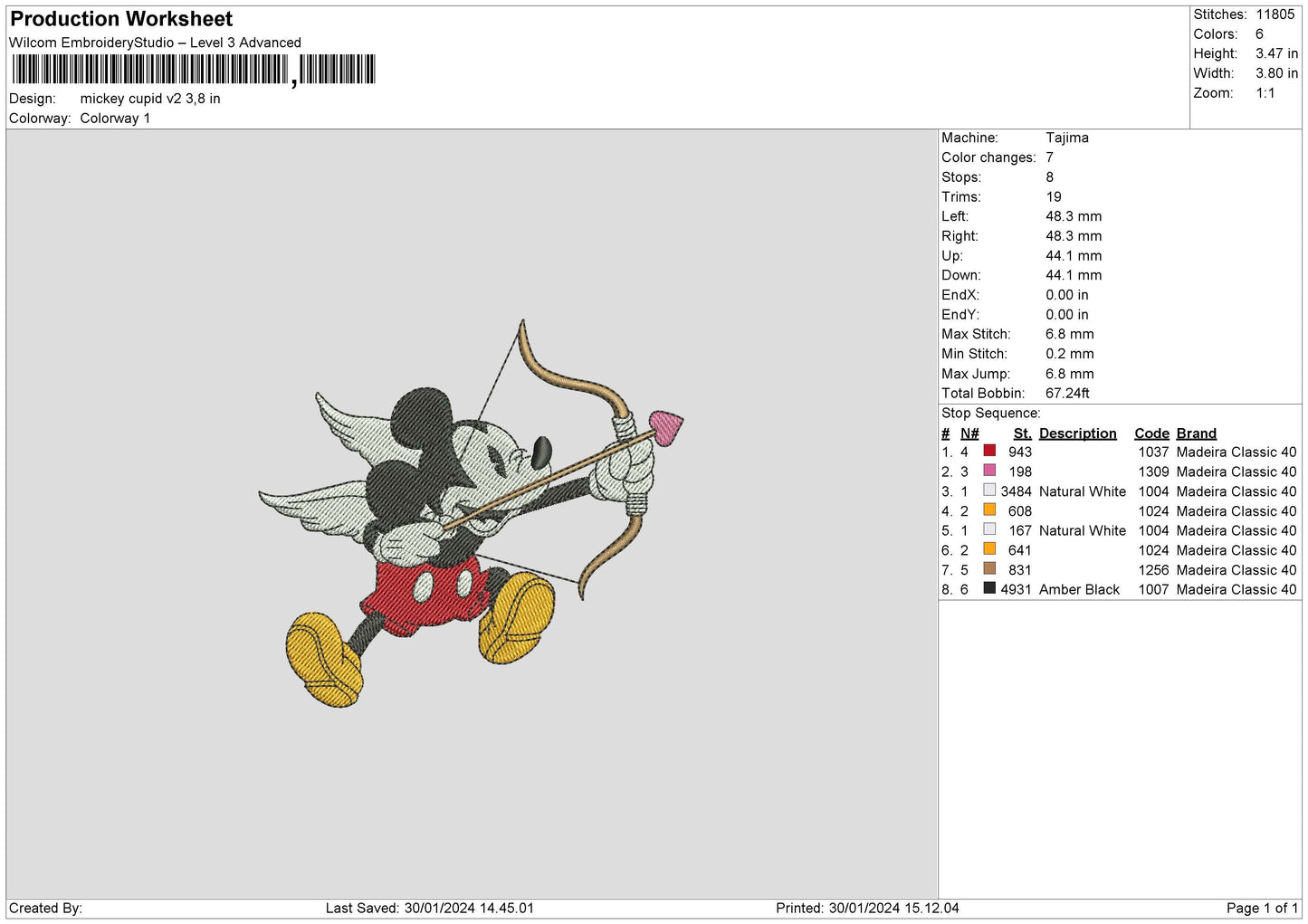
Task: Click the 'Code' column header
Action: [x=1152, y=433]
